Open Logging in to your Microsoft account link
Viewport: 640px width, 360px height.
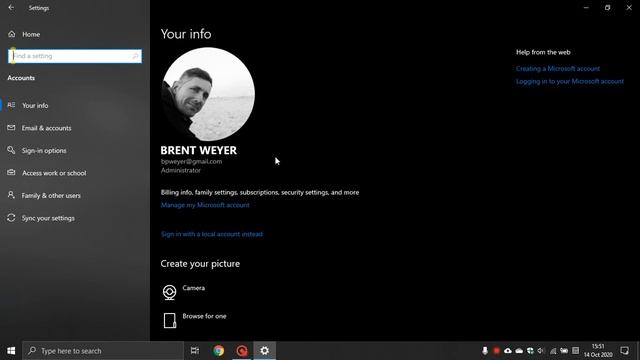click(x=570, y=81)
